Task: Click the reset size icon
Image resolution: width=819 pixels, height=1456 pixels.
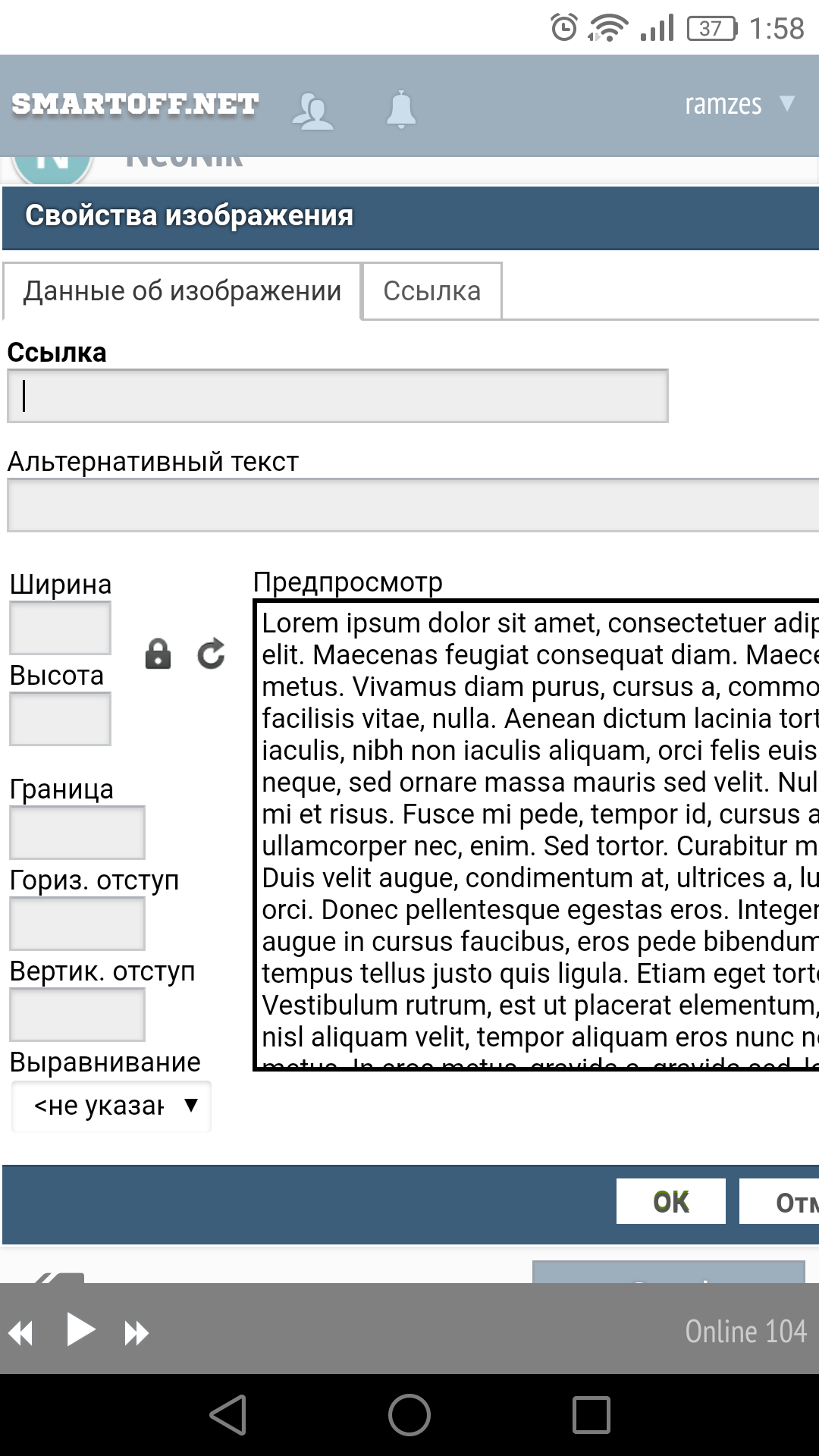Action: [211, 654]
